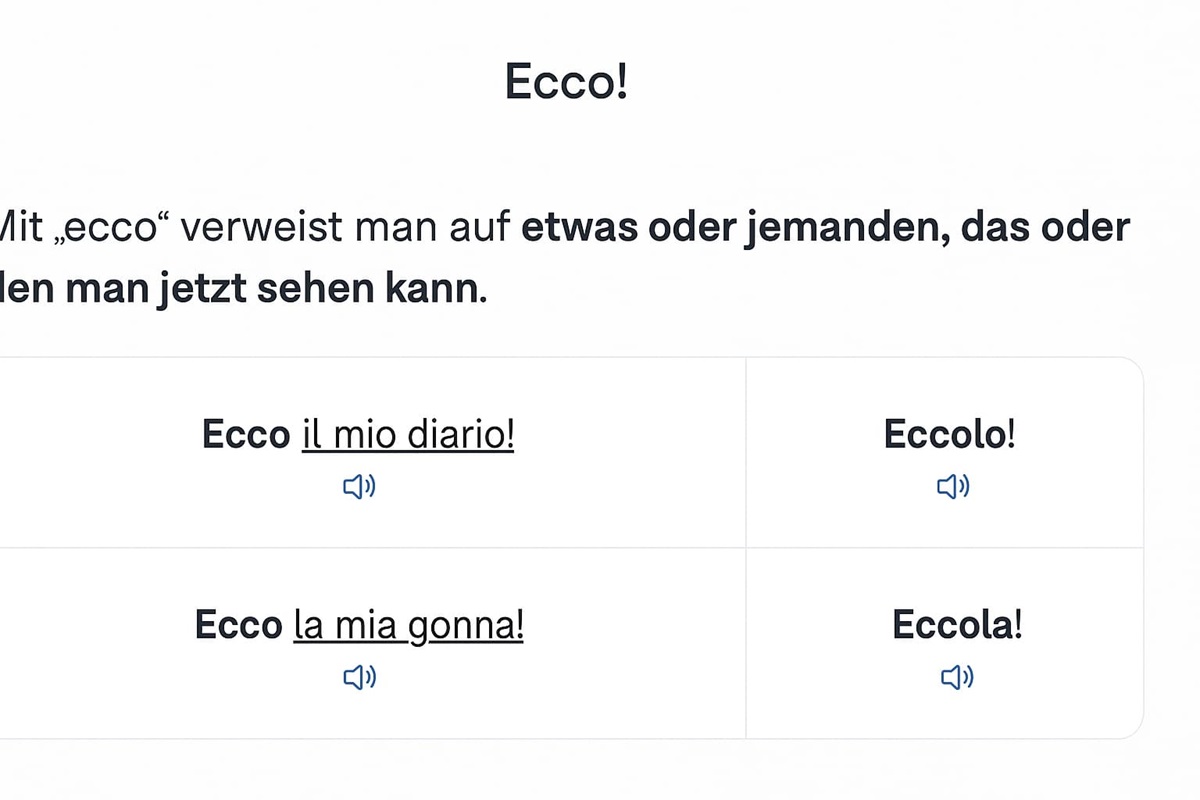Click the bold text "man jetzt sehen kann"
The width and height of the screenshot is (1200, 800).
coord(270,290)
